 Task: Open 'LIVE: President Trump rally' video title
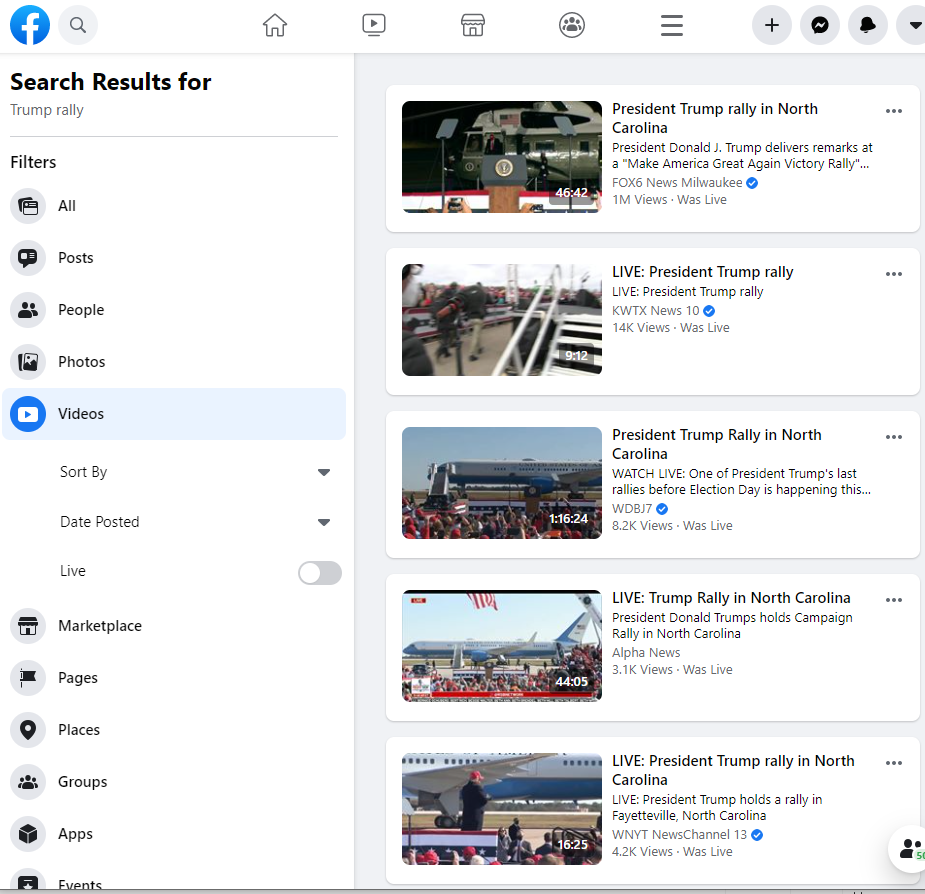pos(702,272)
